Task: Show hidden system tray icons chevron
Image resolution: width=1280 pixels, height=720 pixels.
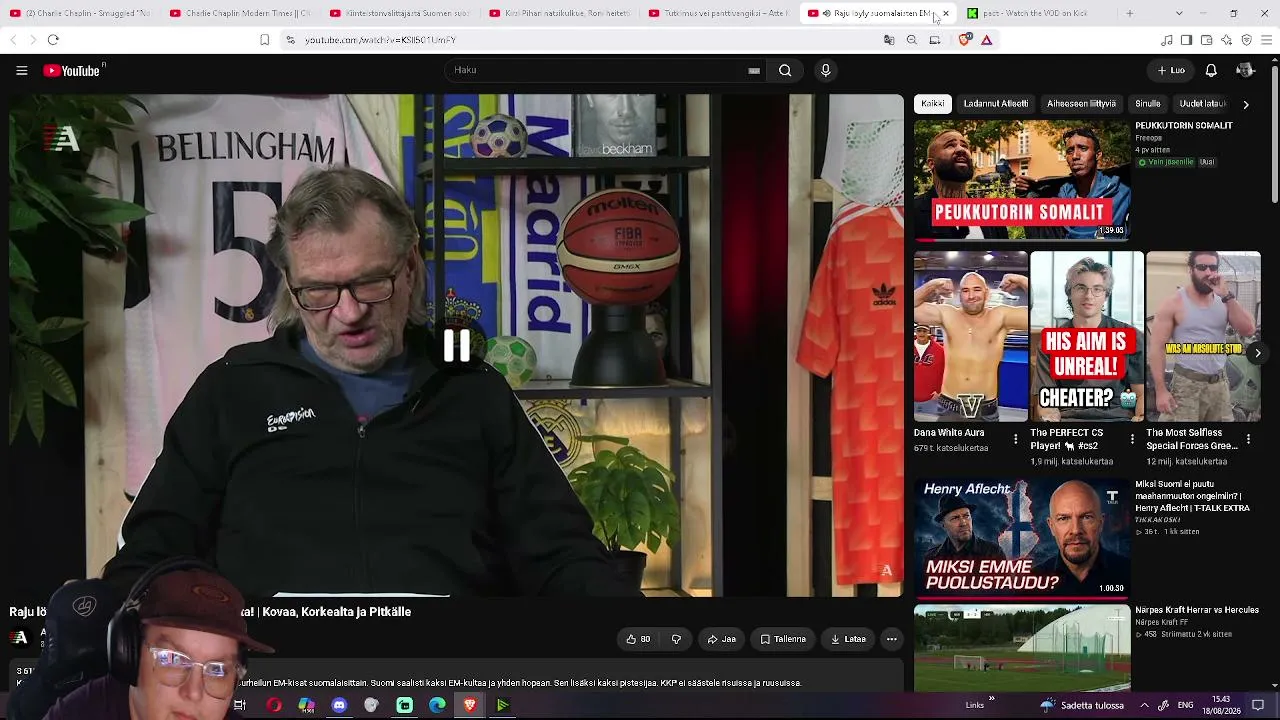Action: point(1145,705)
